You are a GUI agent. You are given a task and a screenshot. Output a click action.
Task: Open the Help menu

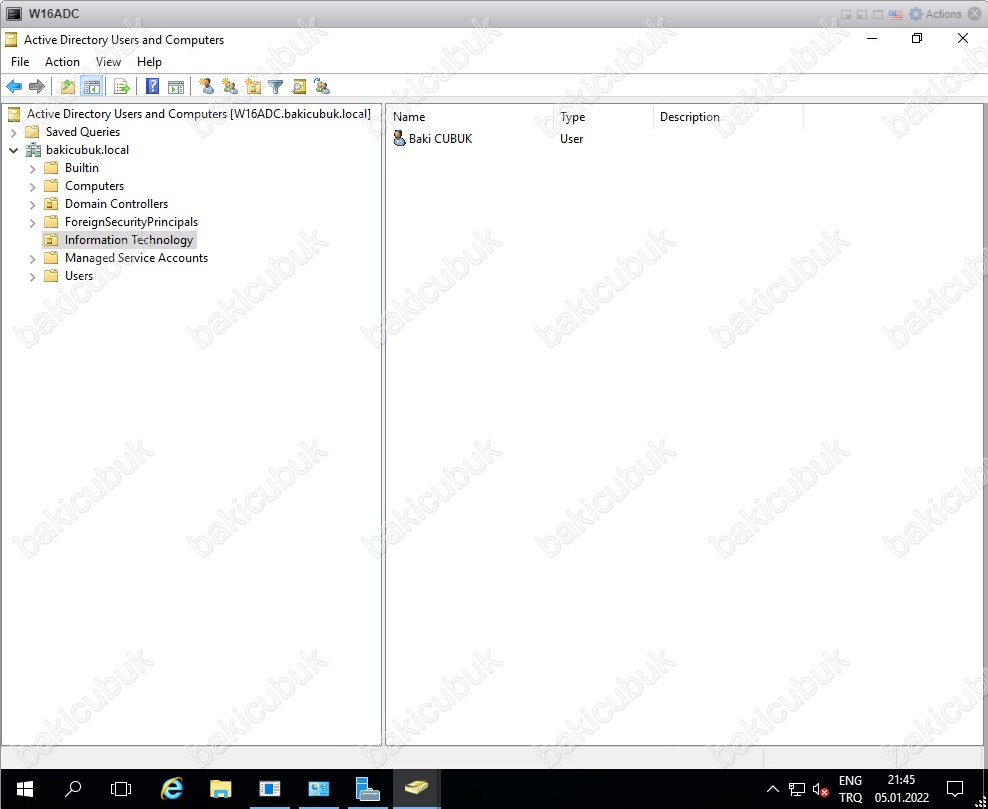pos(149,62)
